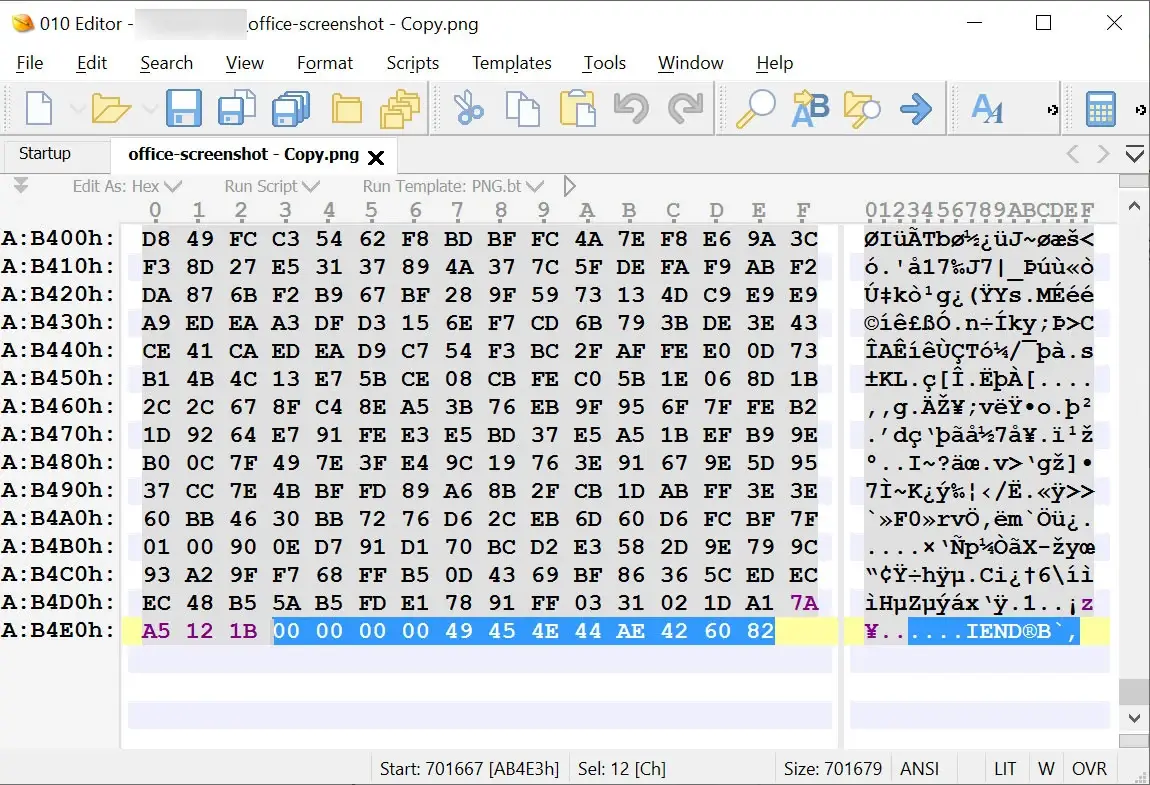Click the Undo arrow icon

(631, 109)
